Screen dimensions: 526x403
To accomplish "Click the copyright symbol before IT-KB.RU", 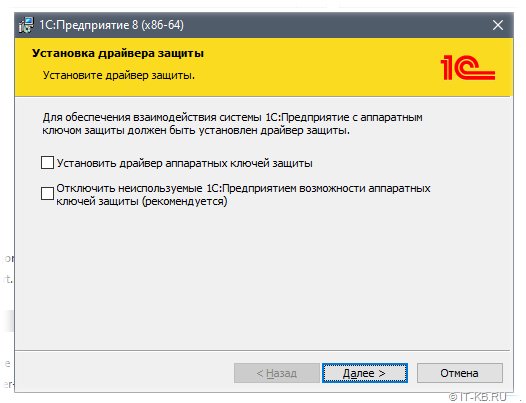I will pos(453,397).
